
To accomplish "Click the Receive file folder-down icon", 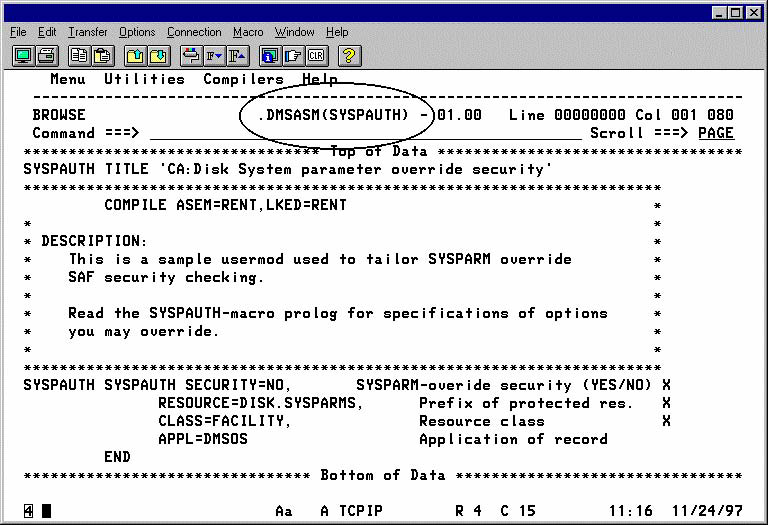I will [x=159, y=56].
